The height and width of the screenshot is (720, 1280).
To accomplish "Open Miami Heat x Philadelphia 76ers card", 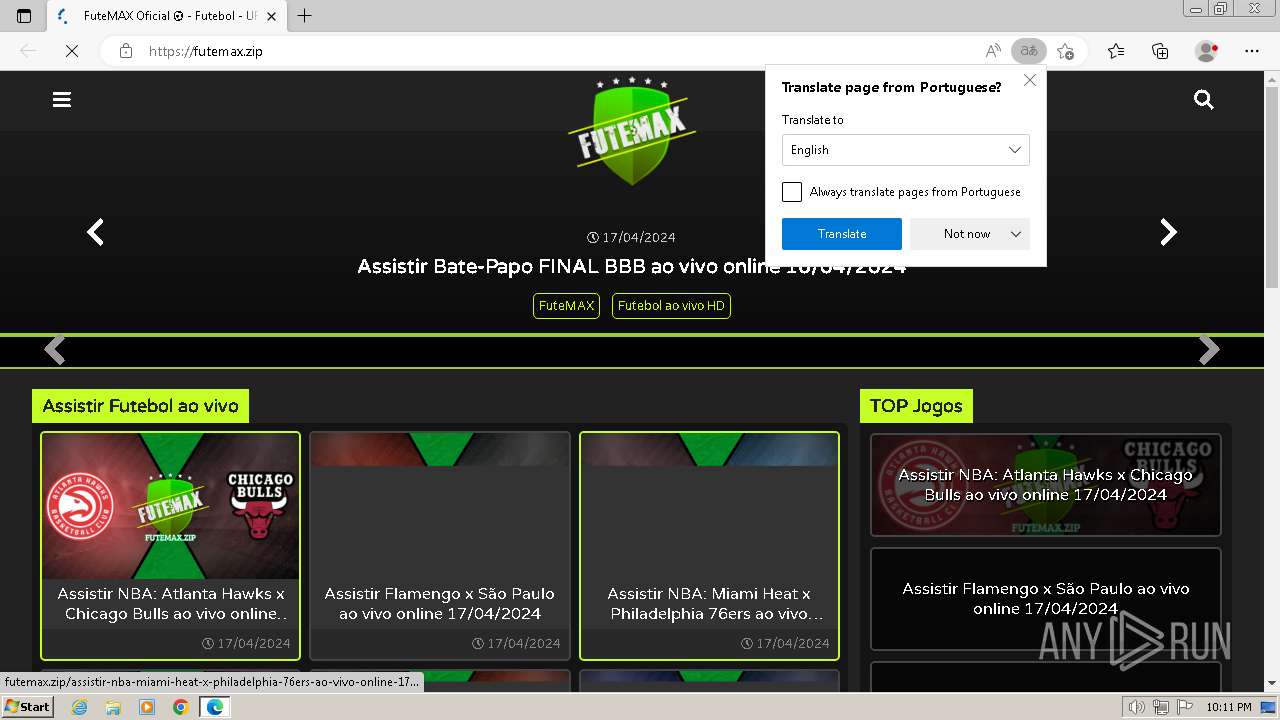I will click(709, 546).
